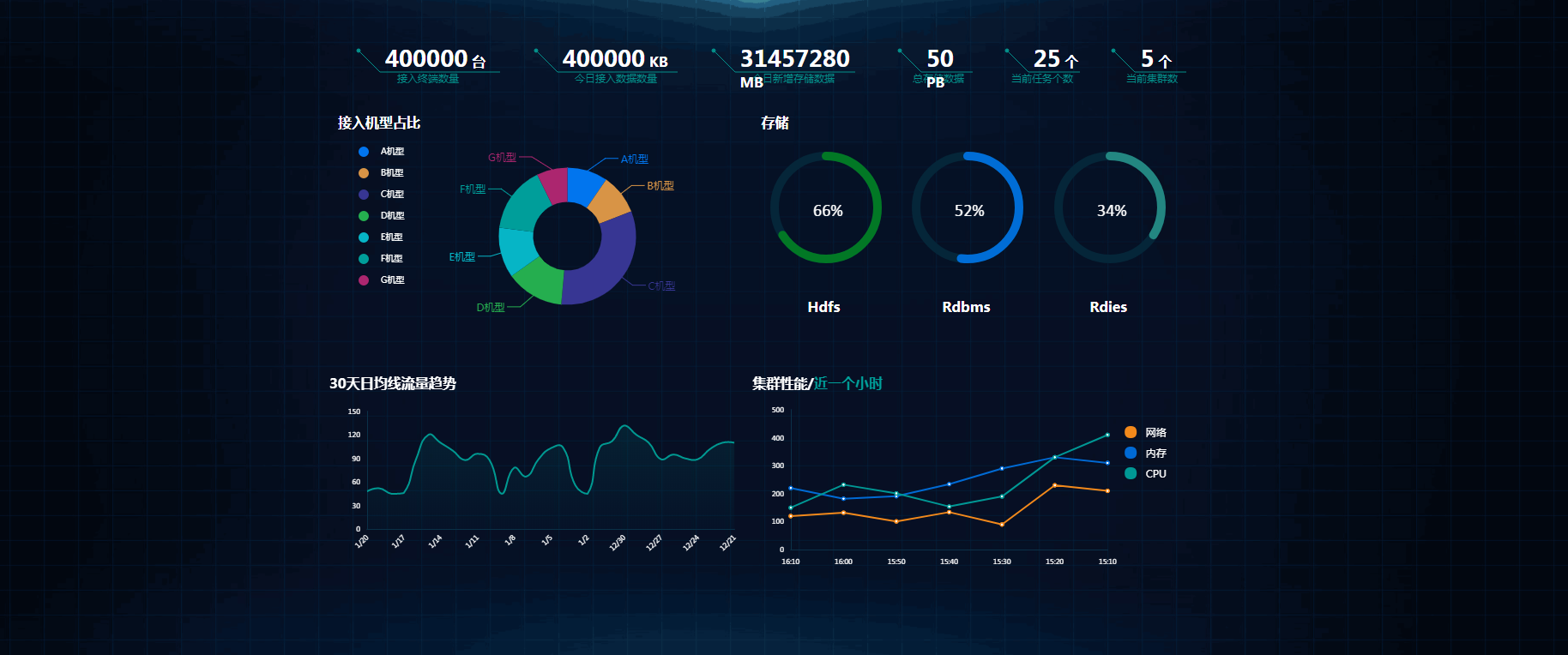The height and width of the screenshot is (655, 1568).
Task: Click the 存储 section title
Action: (x=775, y=123)
